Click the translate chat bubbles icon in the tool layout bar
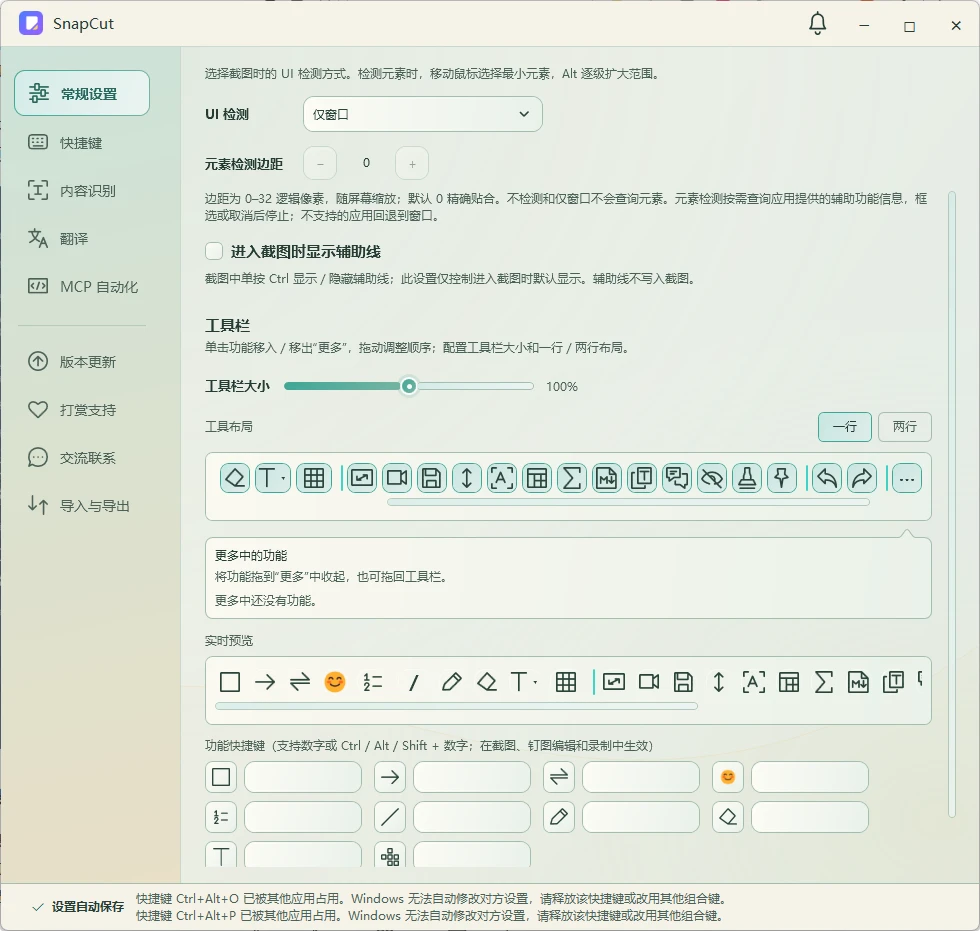Screen dimensions: 980x931 tap(677, 479)
